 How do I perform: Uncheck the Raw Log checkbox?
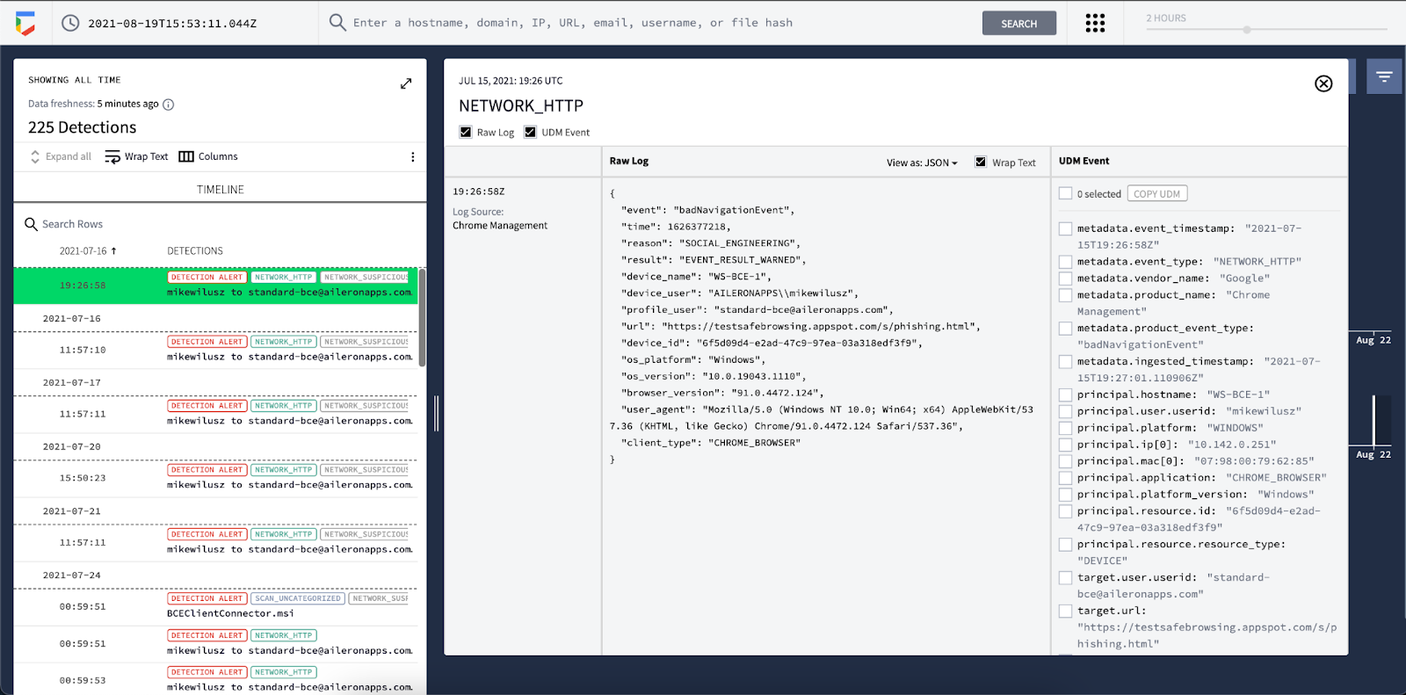[x=466, y=132]
